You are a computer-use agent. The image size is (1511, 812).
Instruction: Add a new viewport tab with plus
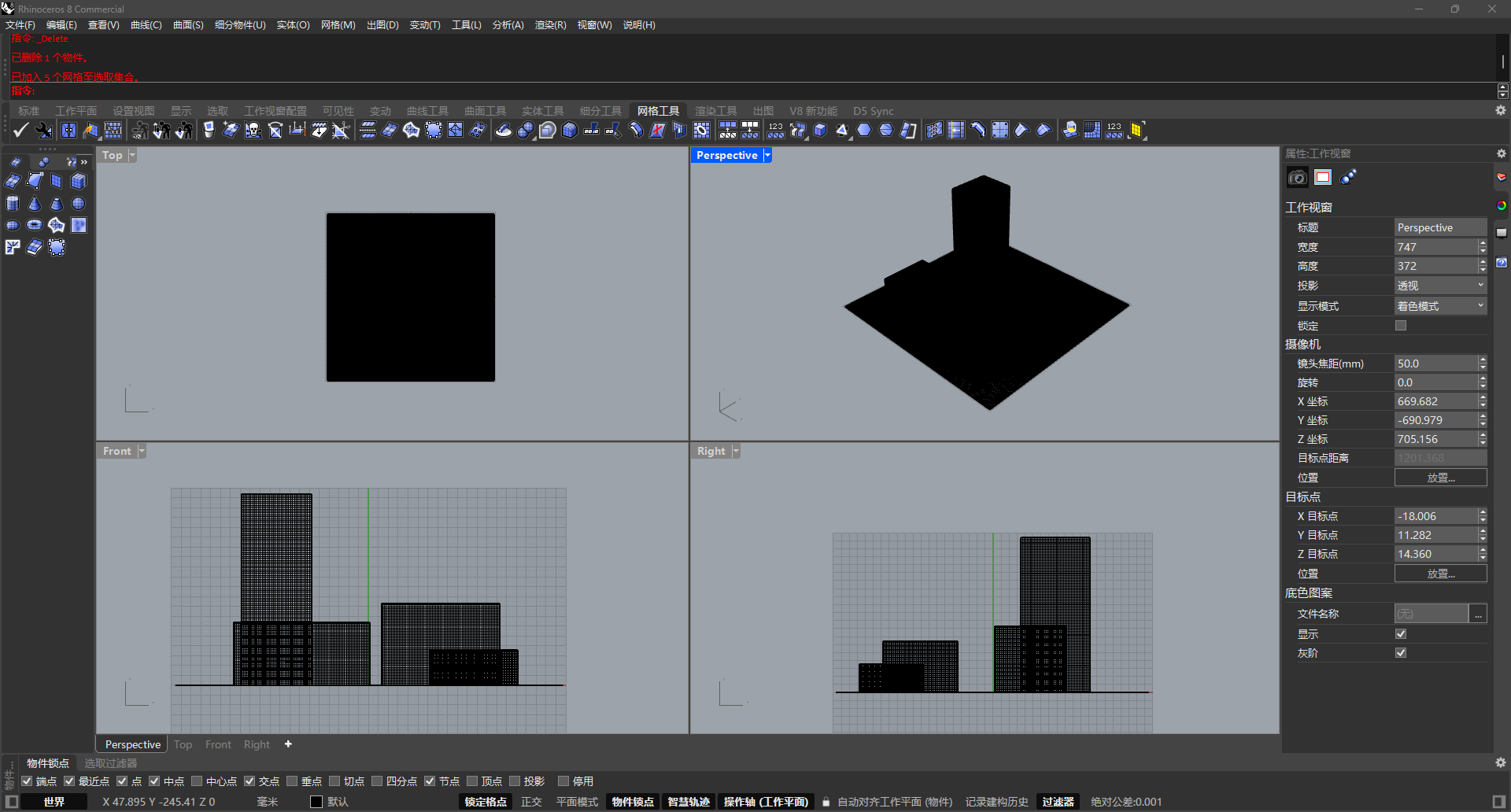click(x=288, y=744)
